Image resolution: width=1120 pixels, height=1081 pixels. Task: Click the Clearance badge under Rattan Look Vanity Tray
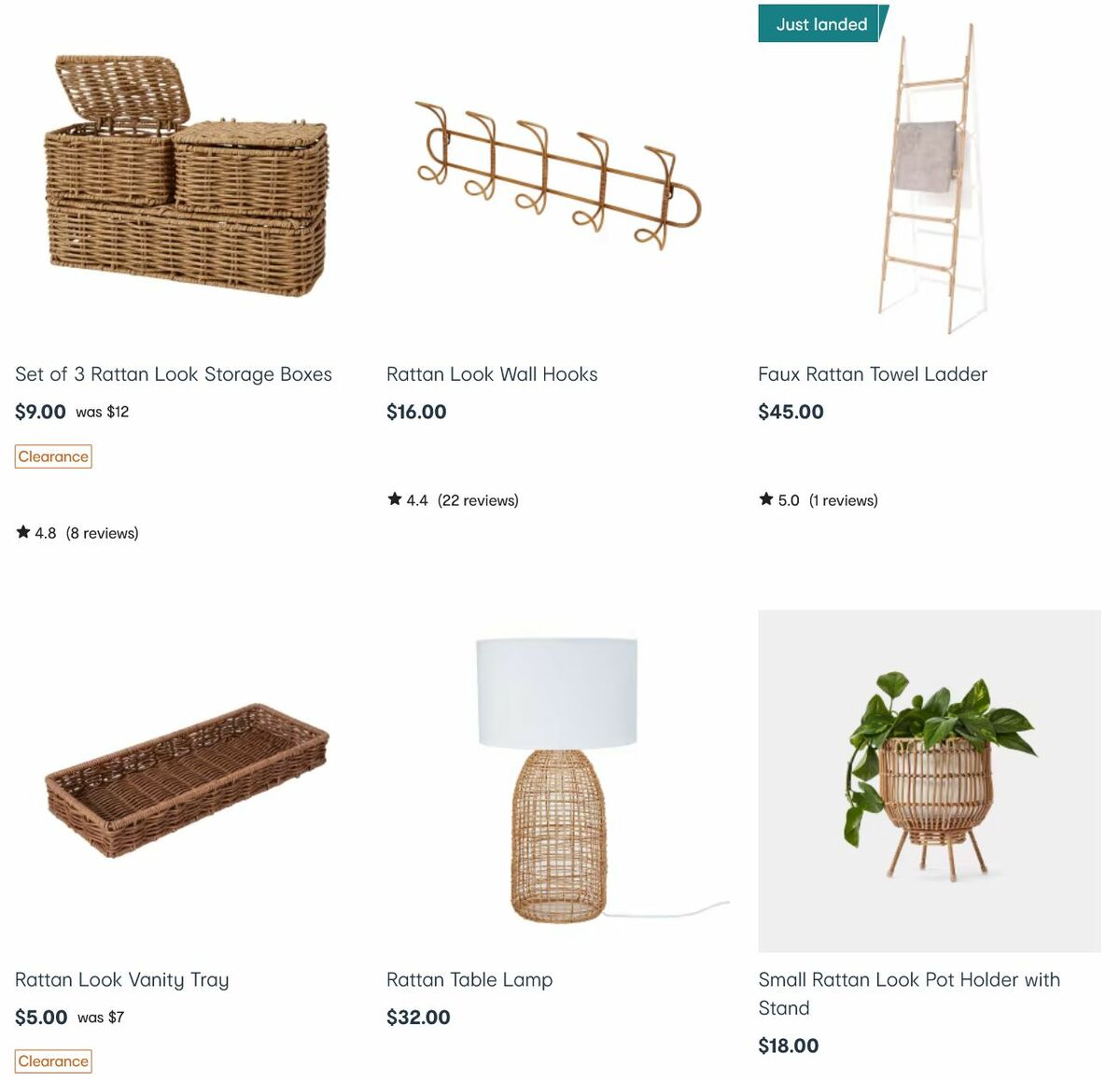point(52,1061)
